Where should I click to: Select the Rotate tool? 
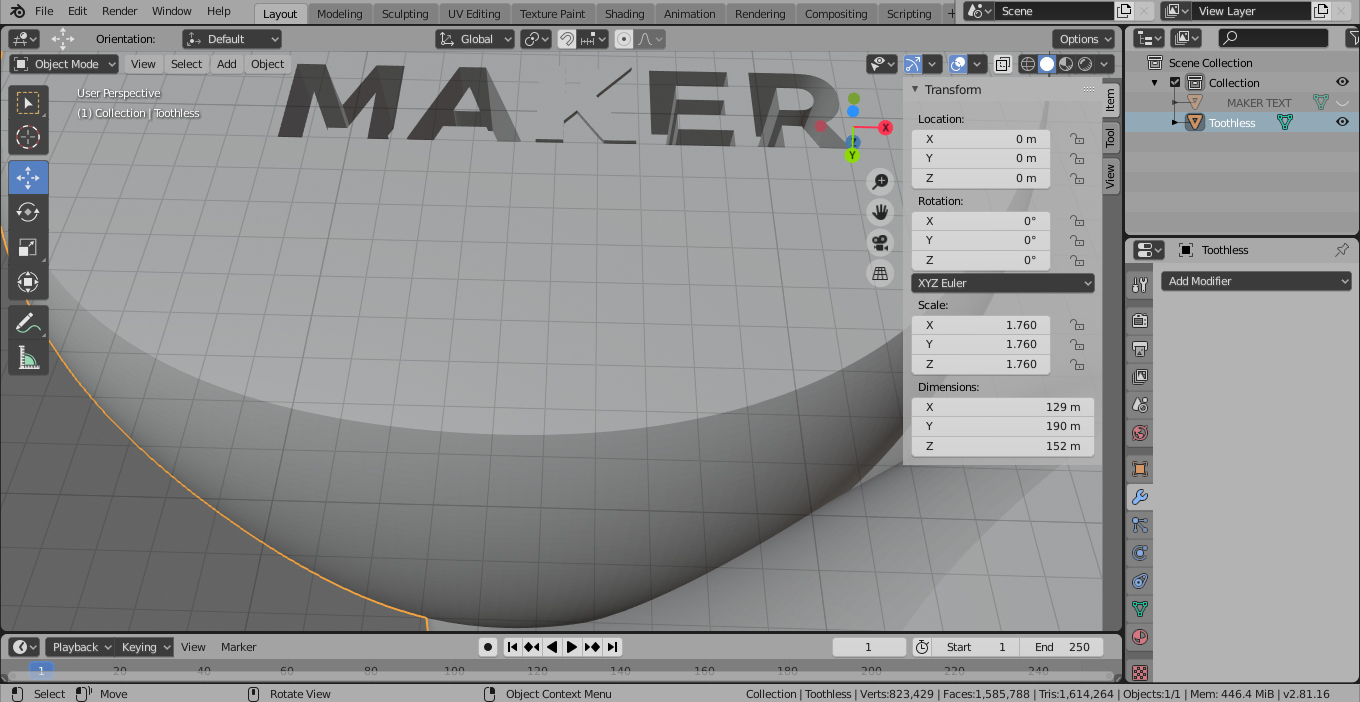[28, 213]
